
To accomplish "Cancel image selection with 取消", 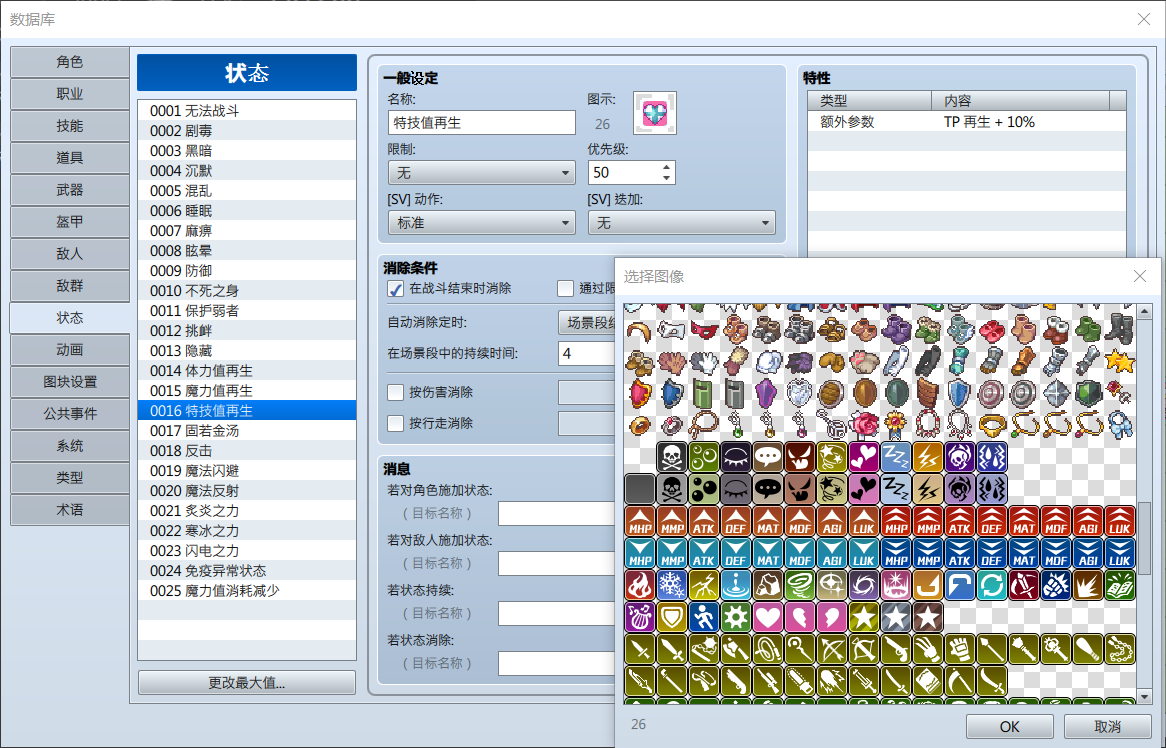I will (1107, 726).
